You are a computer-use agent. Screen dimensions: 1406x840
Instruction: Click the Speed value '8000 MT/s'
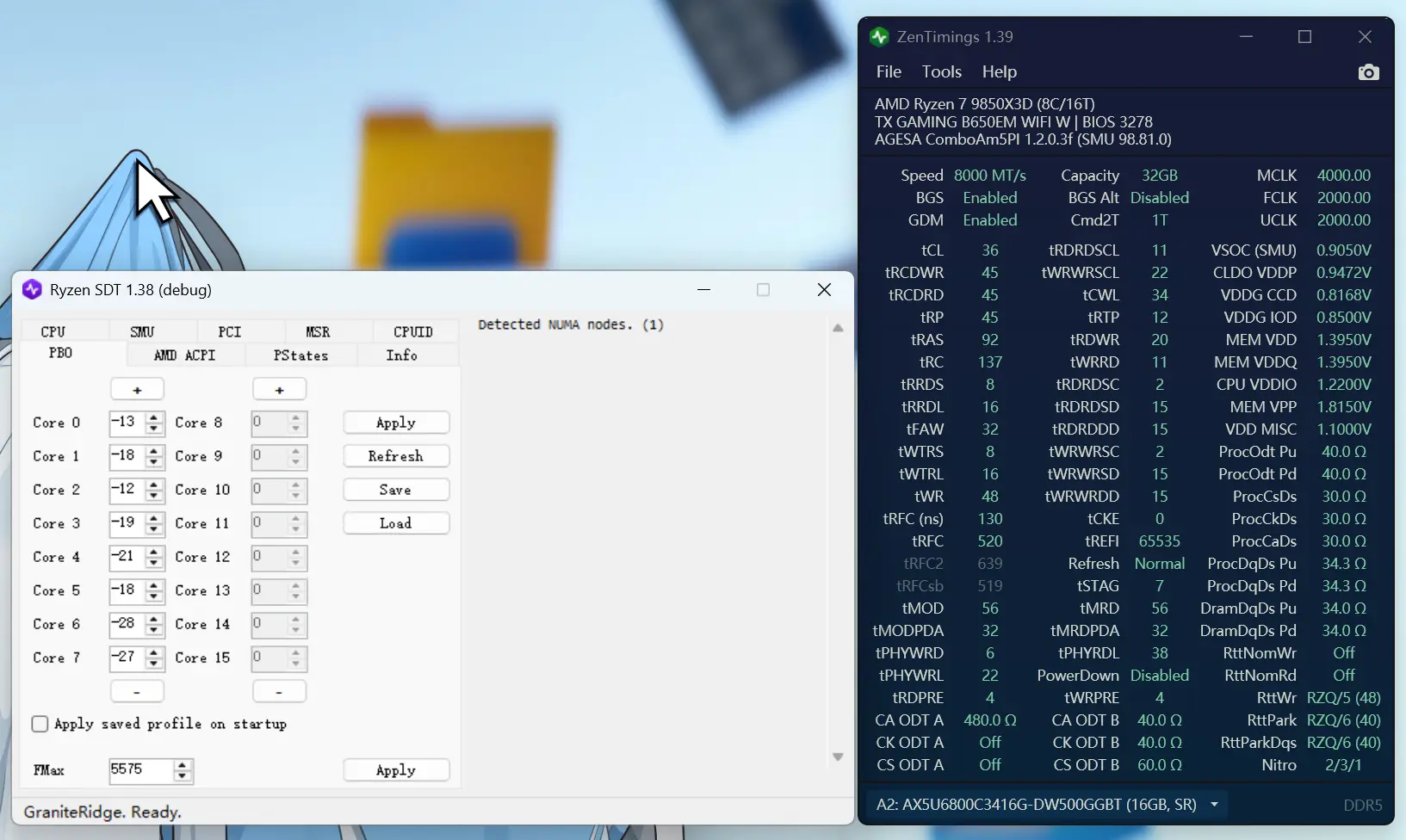pyautogui.click(x=990, y=176)
